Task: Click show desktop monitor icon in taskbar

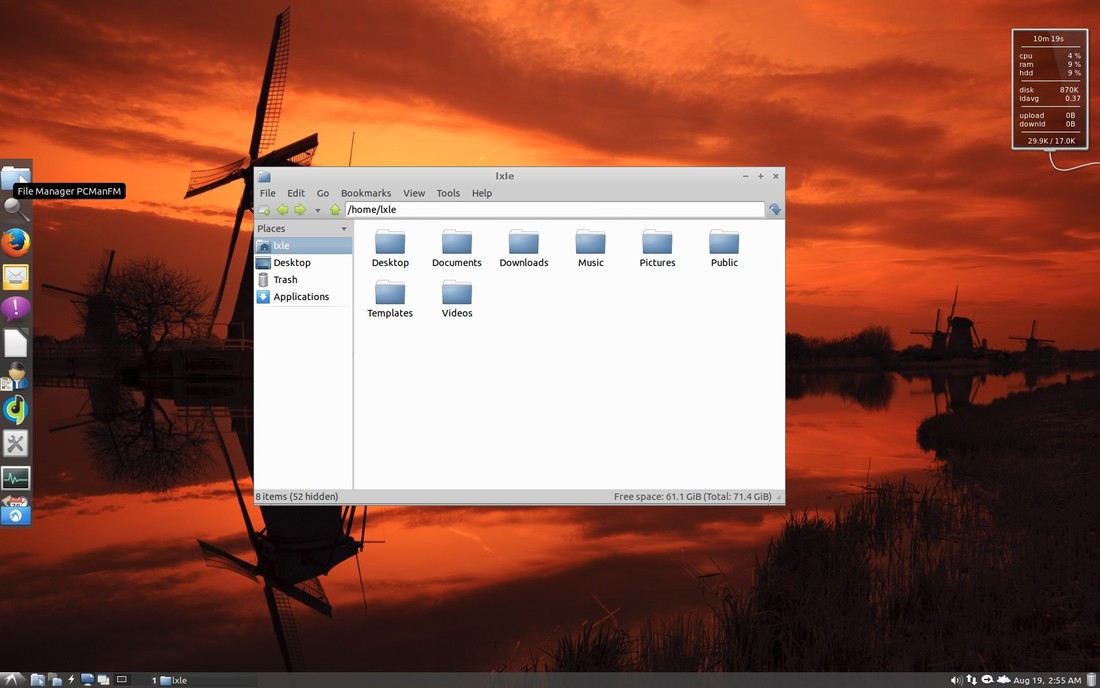Action: click(x=87, y=680)
